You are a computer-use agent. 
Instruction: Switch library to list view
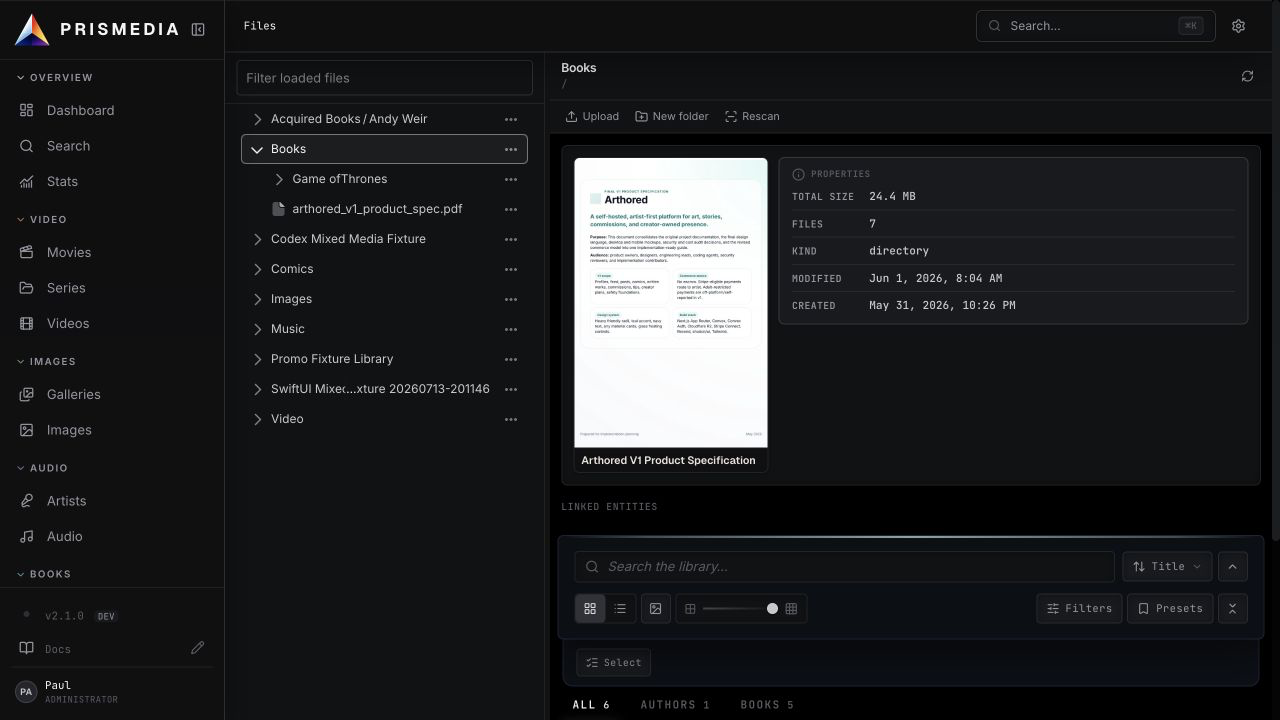click(620, 609)
